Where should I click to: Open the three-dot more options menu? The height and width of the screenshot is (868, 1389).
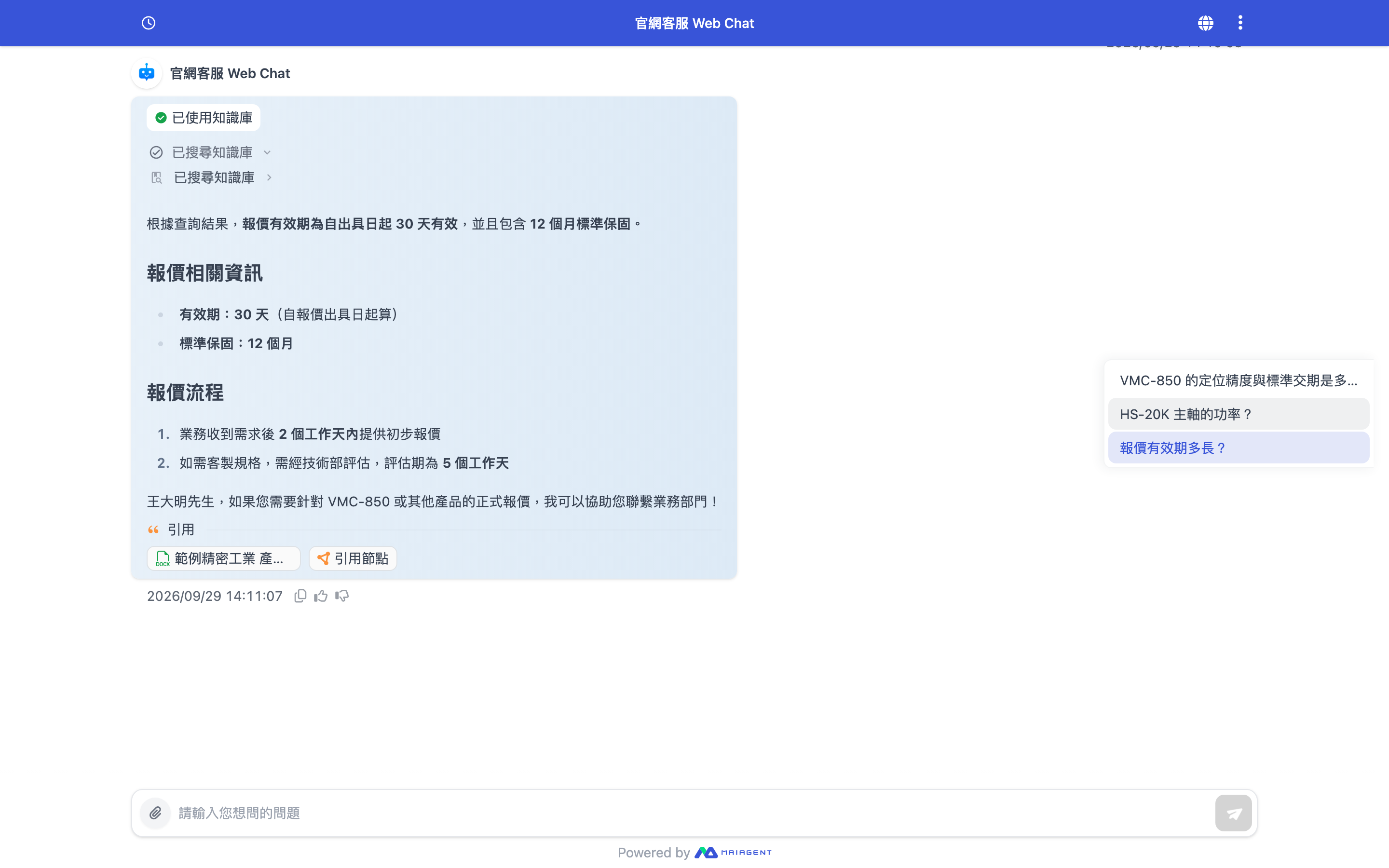(x=1240, y=23)
